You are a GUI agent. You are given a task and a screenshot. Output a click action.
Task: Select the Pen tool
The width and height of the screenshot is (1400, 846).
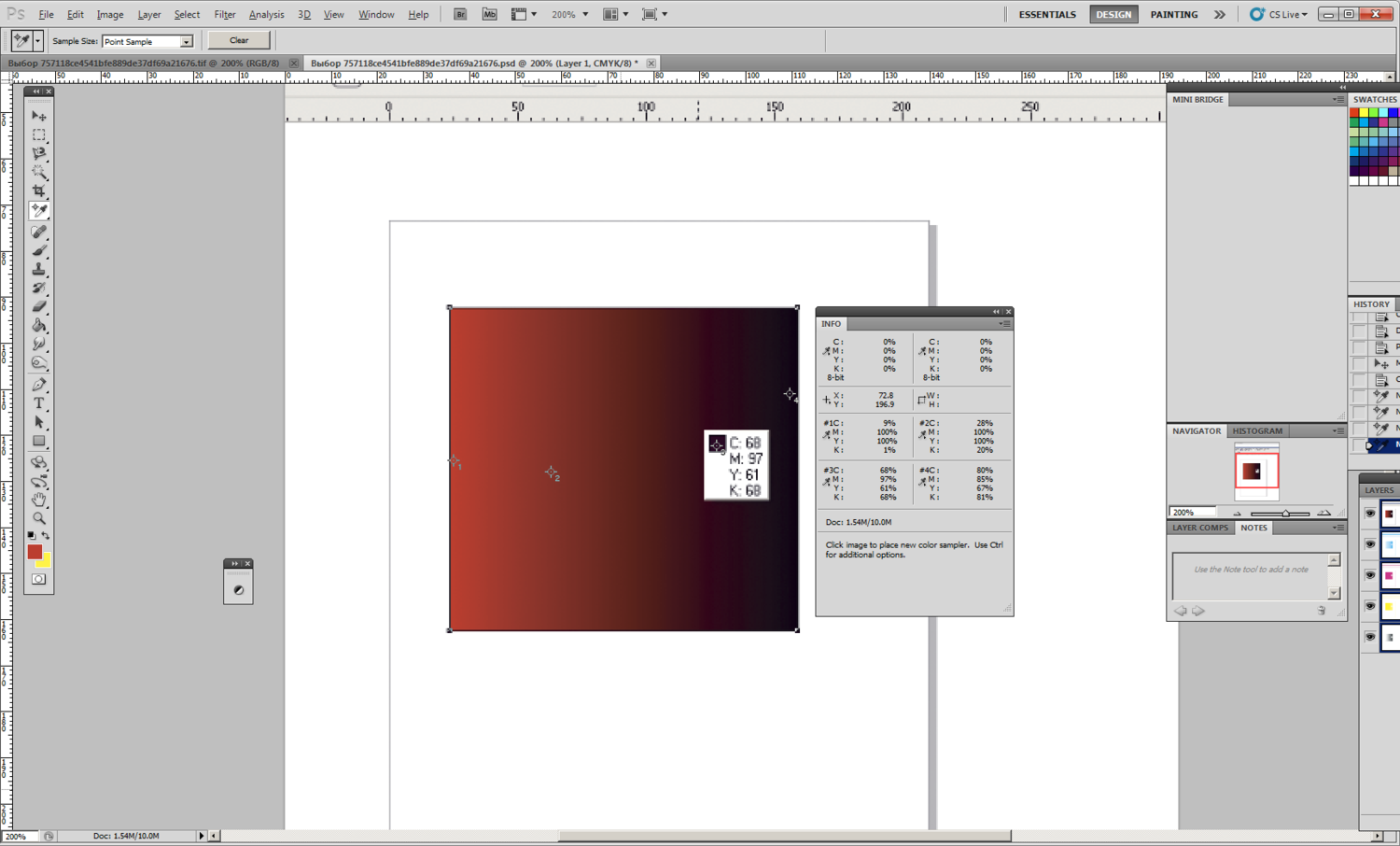click(x=39, y=385)
